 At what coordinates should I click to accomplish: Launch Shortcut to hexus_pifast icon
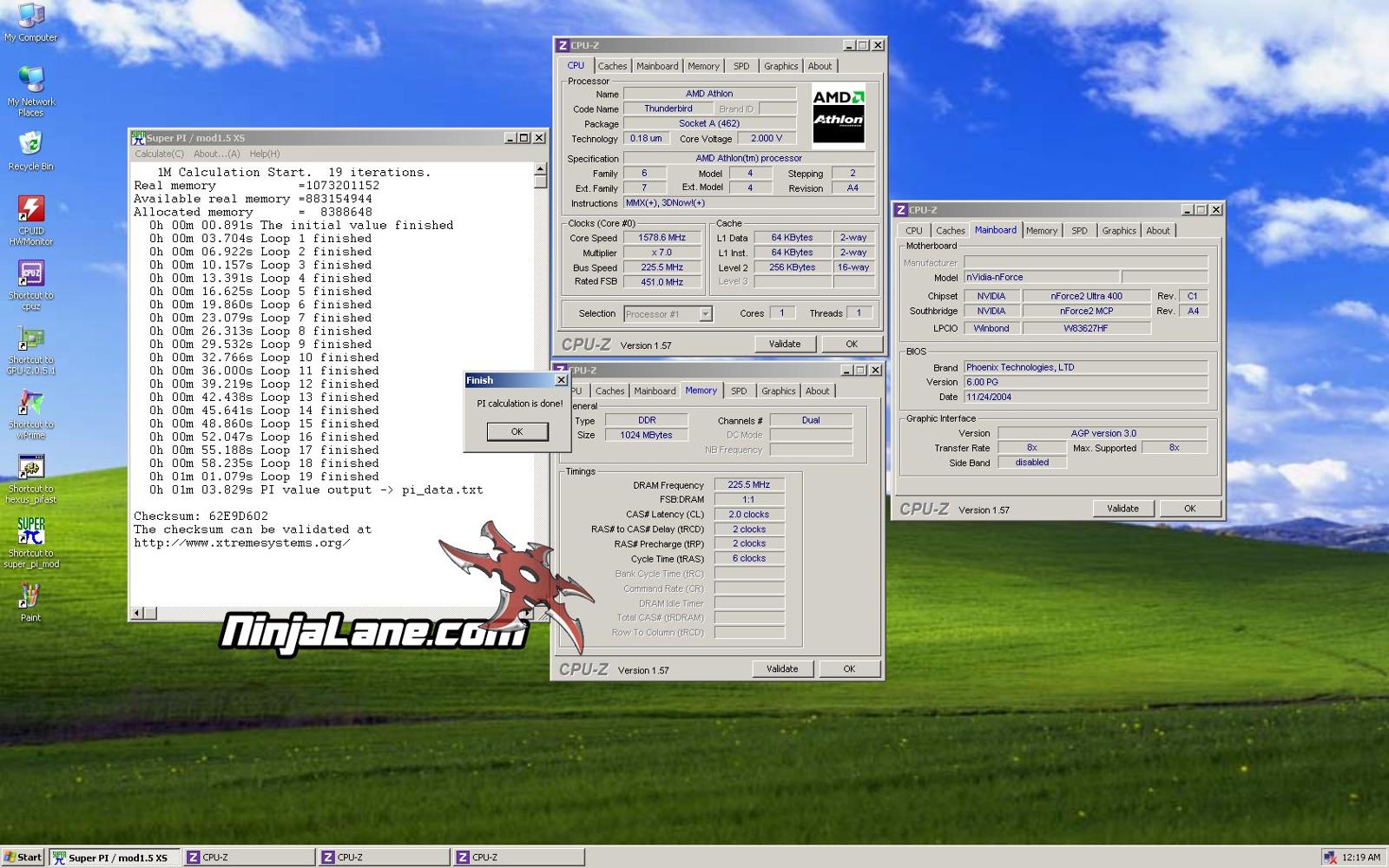pos(30,478)
